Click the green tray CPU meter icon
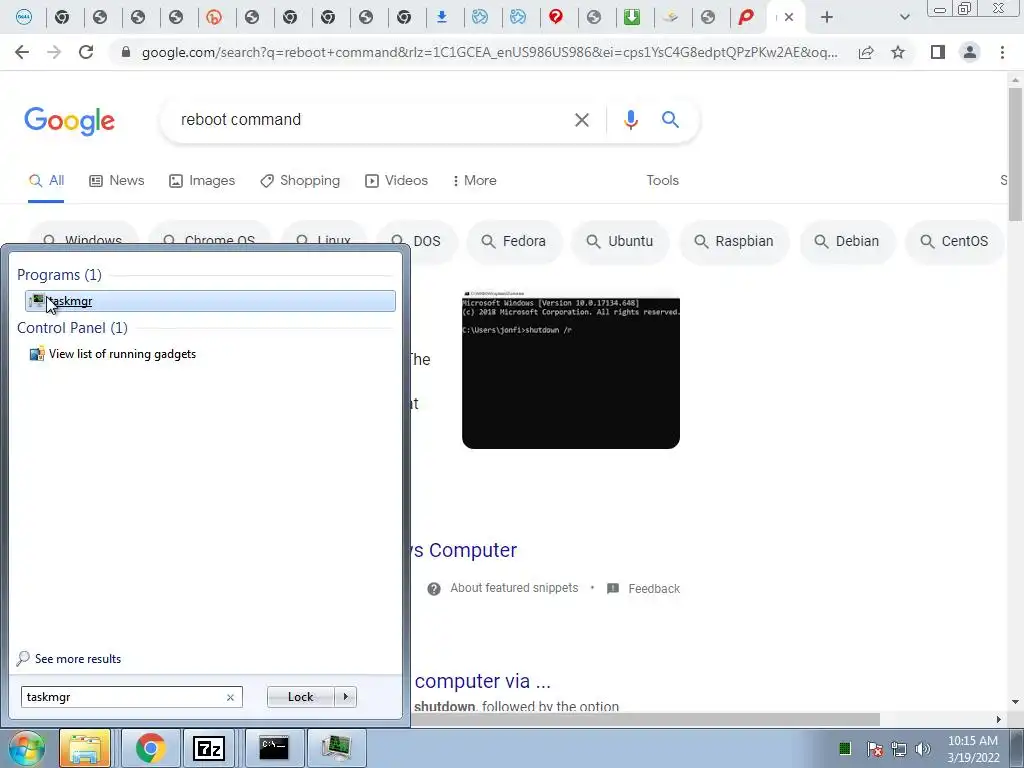Screen dimensions: 1024x768 point(844,748)
